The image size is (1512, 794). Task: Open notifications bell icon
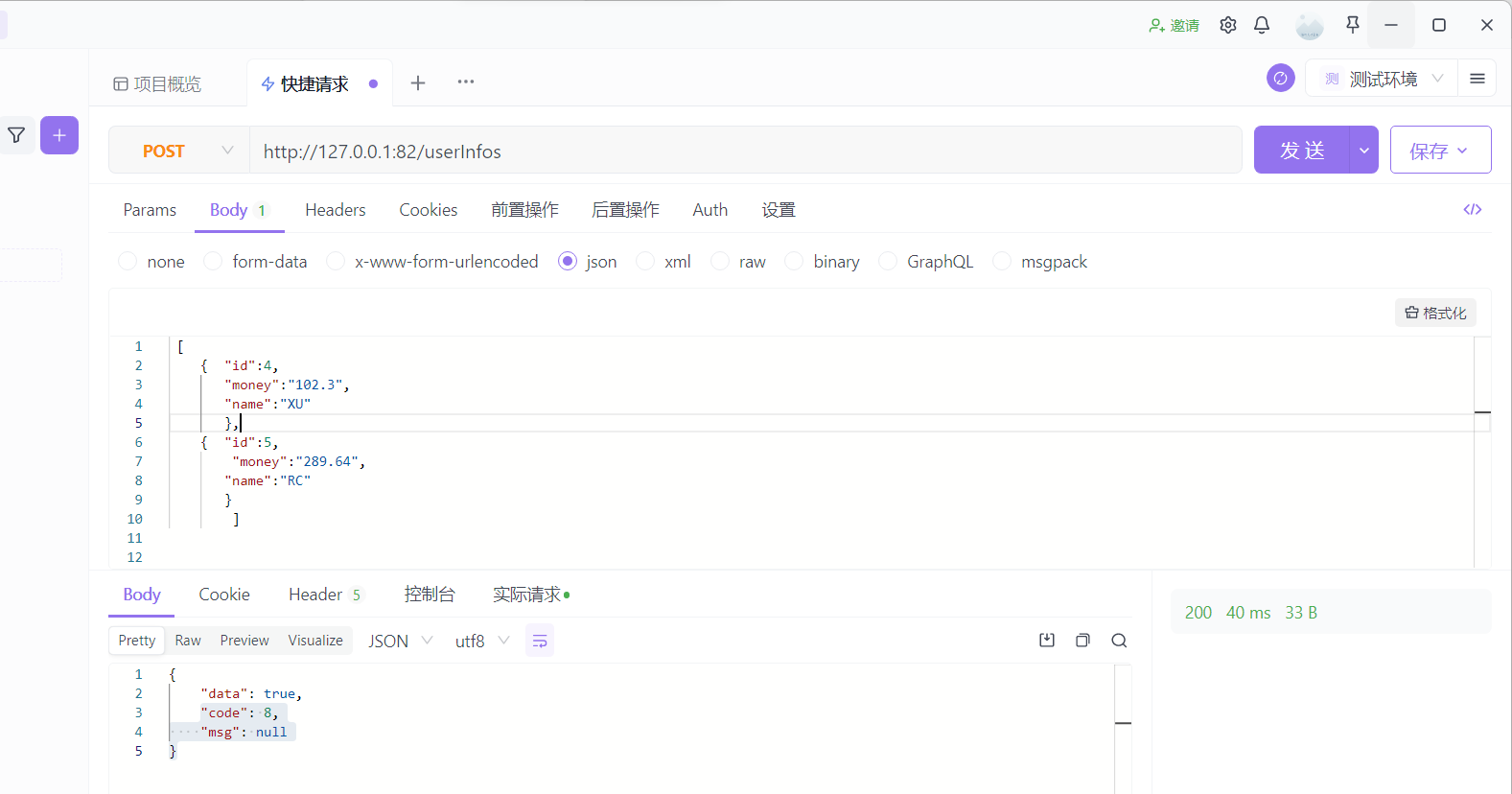click(1262, 25)
